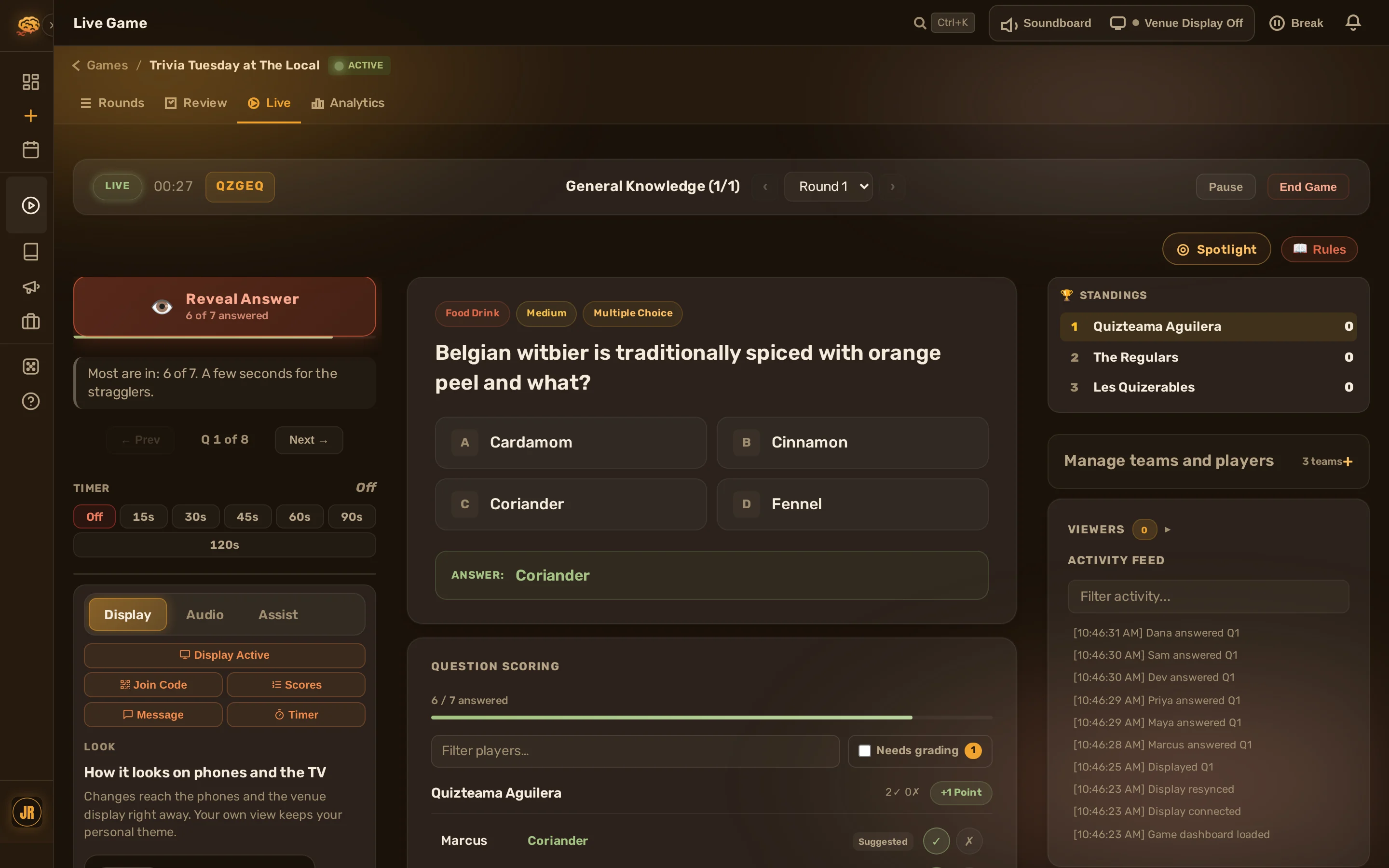Click the Filter players input field

point(635,751)
